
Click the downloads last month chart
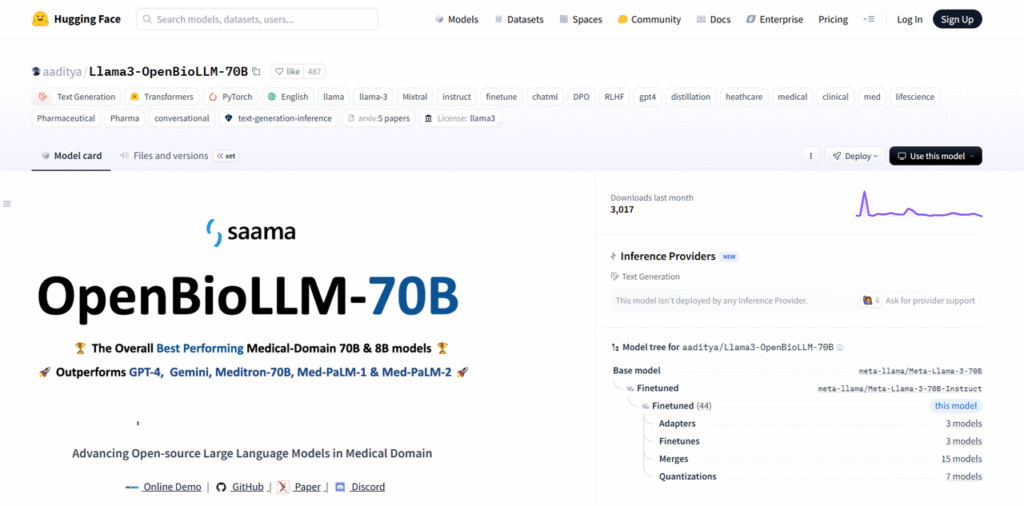tap(918, 205)
